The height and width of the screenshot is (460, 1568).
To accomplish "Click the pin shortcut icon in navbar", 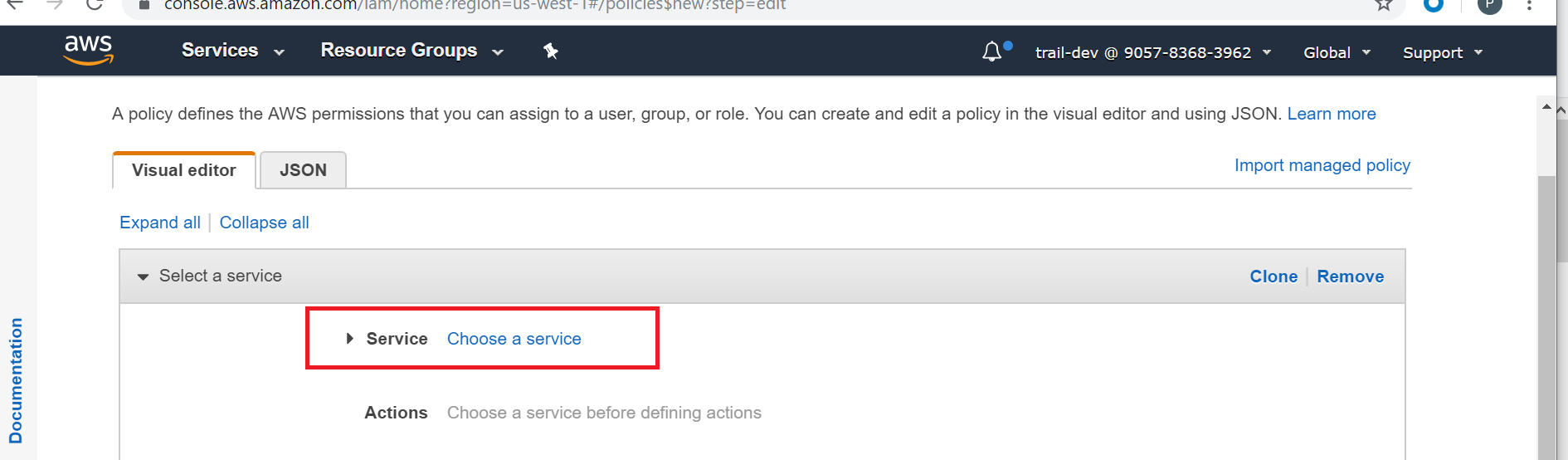I will [x=550, y=51].
